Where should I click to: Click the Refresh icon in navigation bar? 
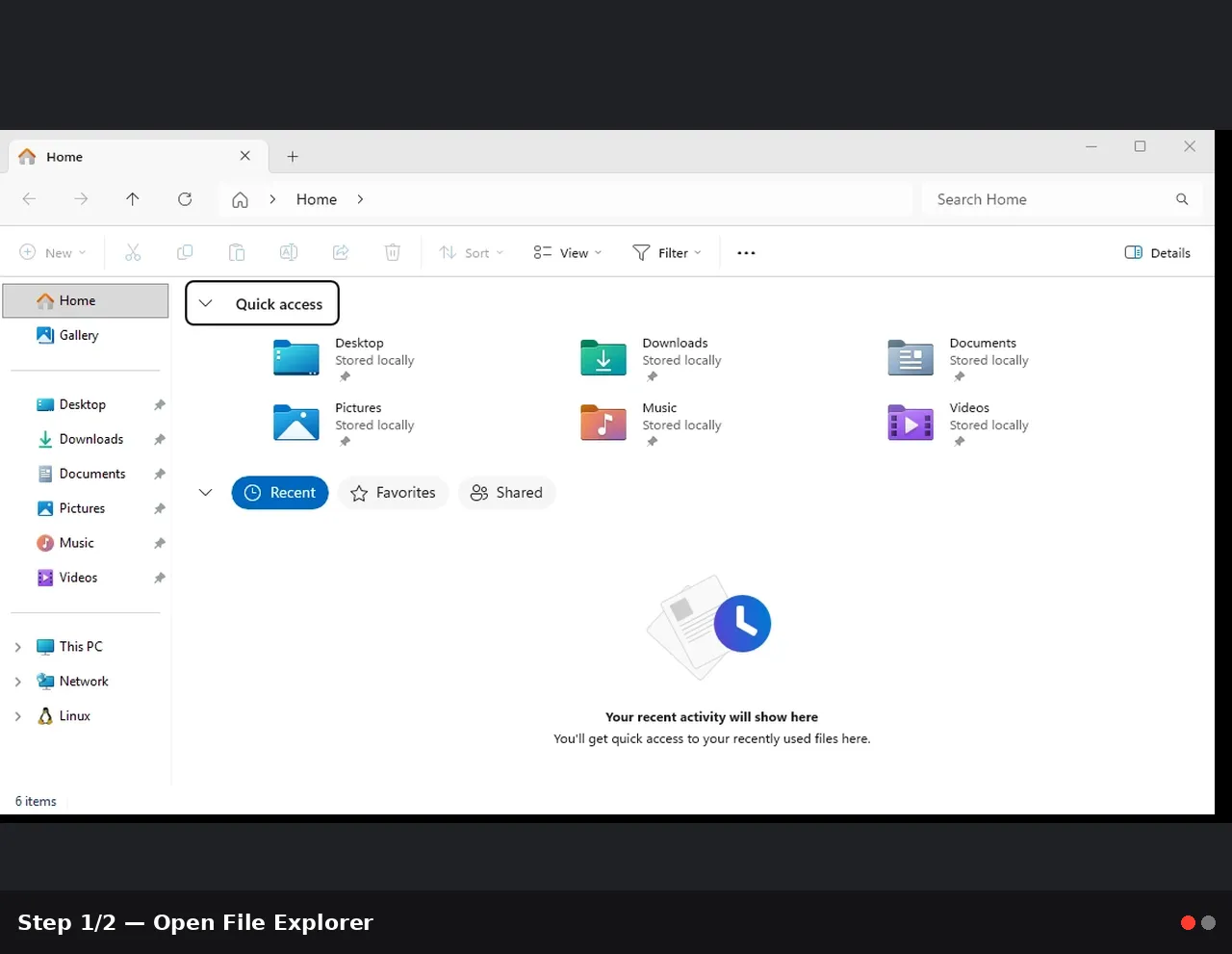point(185,199)
